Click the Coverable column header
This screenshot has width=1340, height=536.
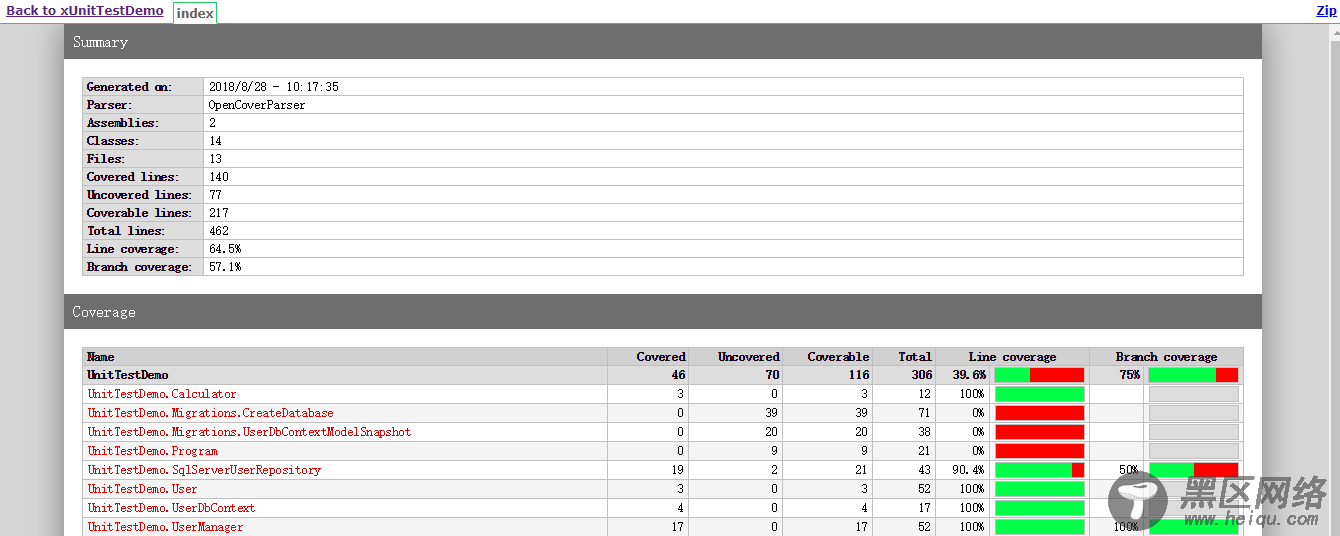click(838, 357)
